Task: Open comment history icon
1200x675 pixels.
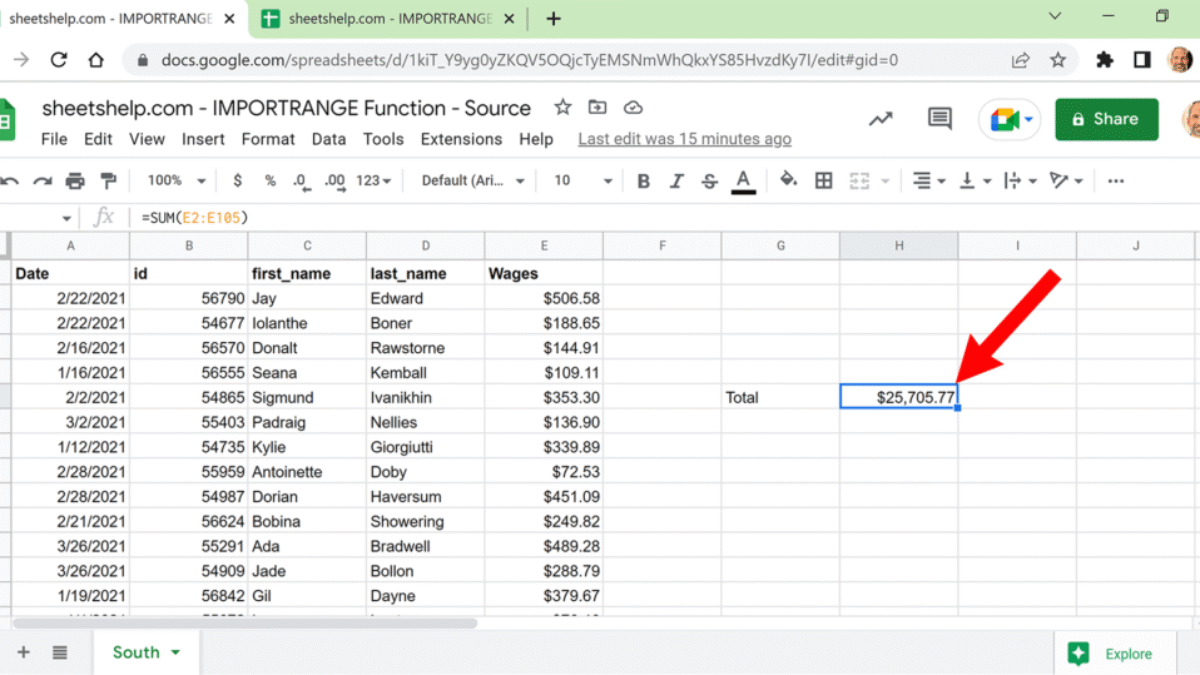Action: (x=939, y=119)
